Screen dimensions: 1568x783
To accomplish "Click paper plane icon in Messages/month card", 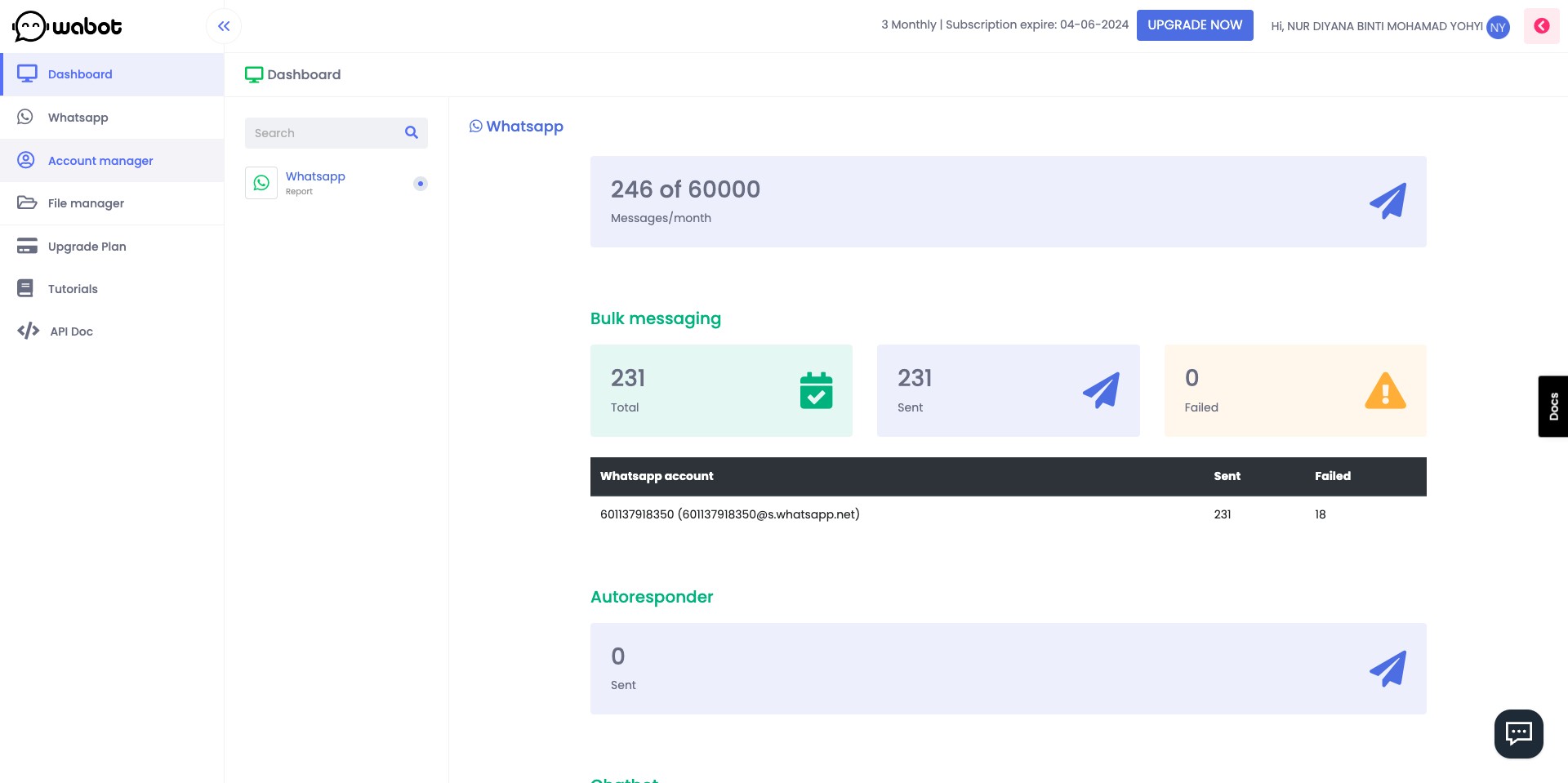I will pos(1388,202).
